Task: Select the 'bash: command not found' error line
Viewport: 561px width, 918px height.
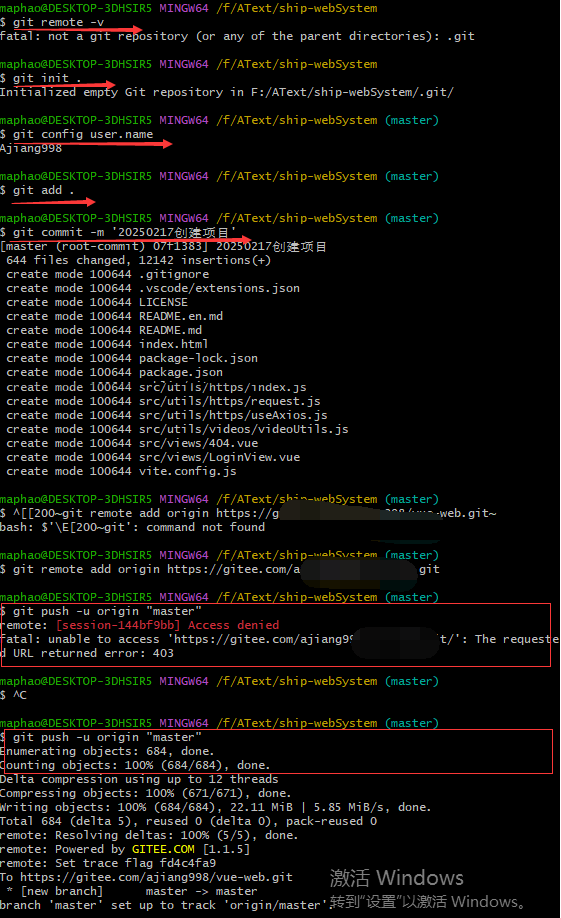Action: [x=132, y=527]
